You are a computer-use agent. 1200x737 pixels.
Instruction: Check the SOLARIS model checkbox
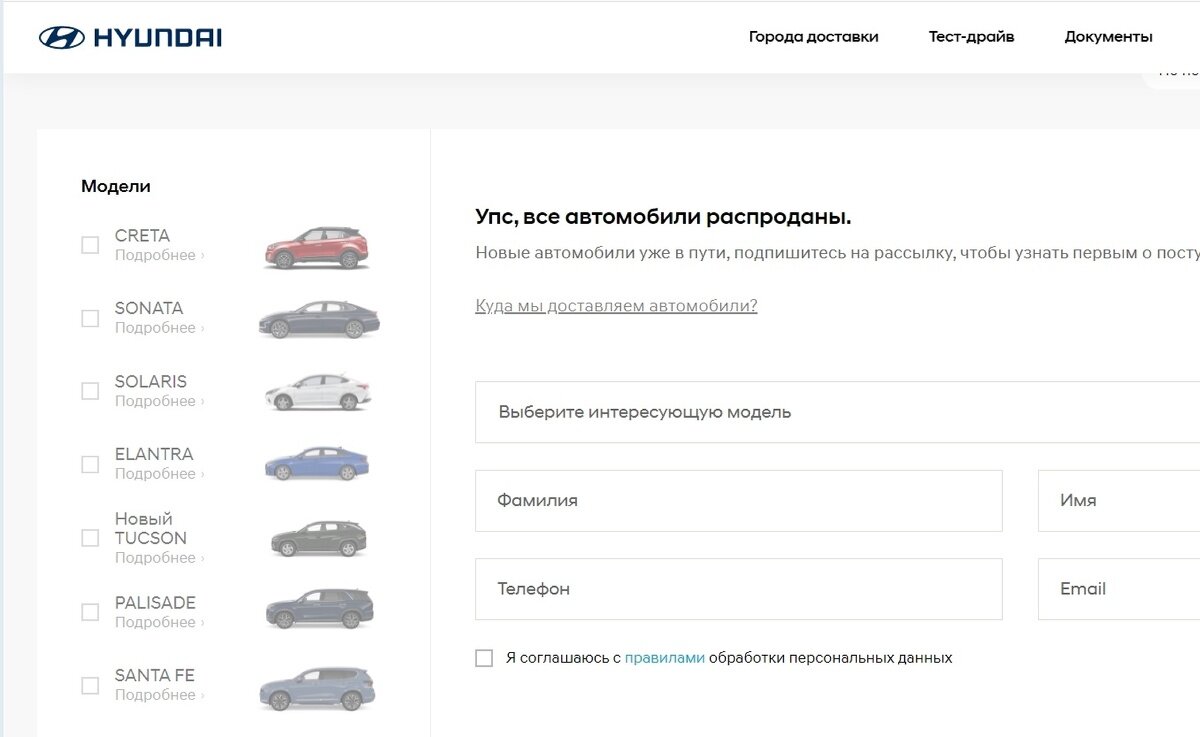click(90, 391)
